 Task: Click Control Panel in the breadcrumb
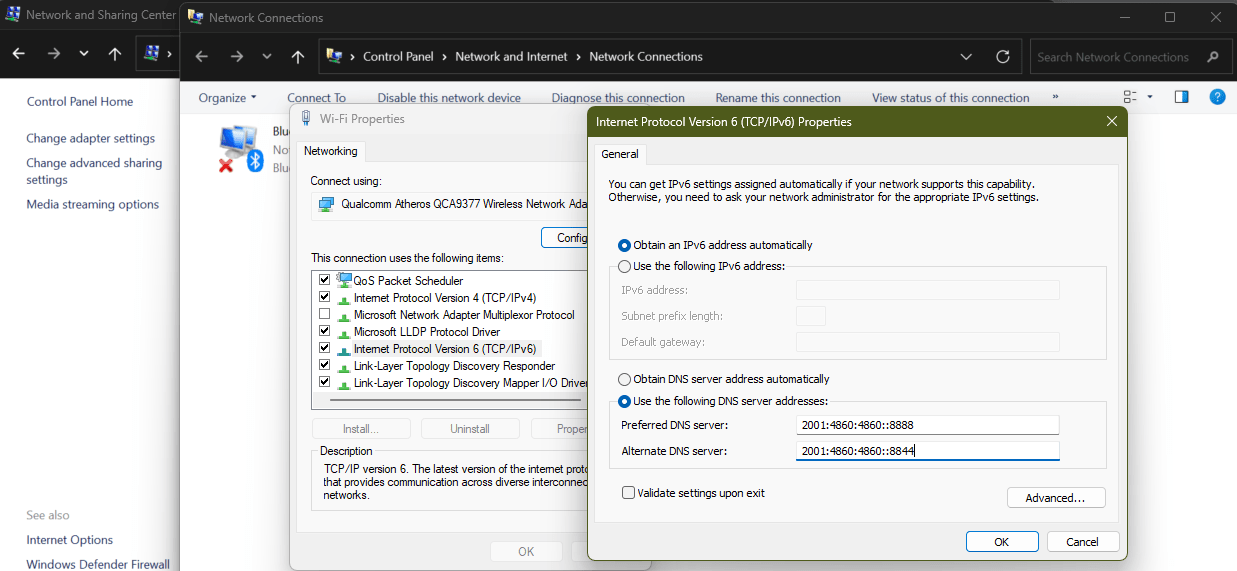tap(398, 57)
